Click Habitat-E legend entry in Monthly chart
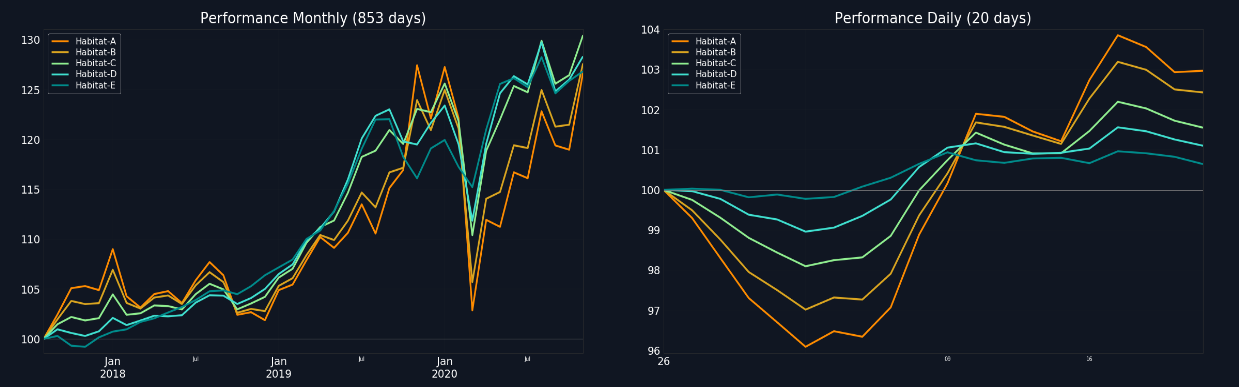Image resolution: width=1239 pixels, height=387 pixels. (83, 85)
